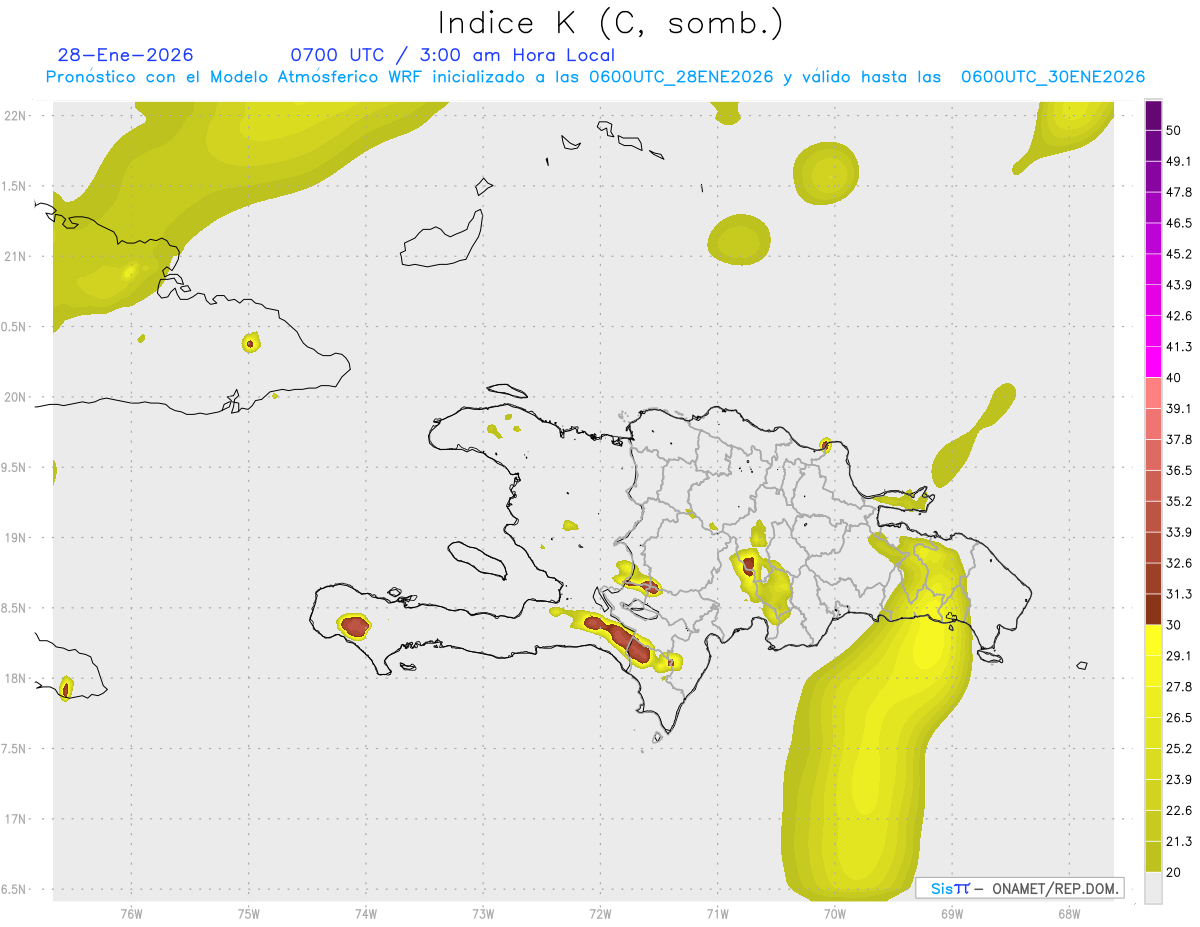Click the "26.5" color scale value

click(1179, 718)
